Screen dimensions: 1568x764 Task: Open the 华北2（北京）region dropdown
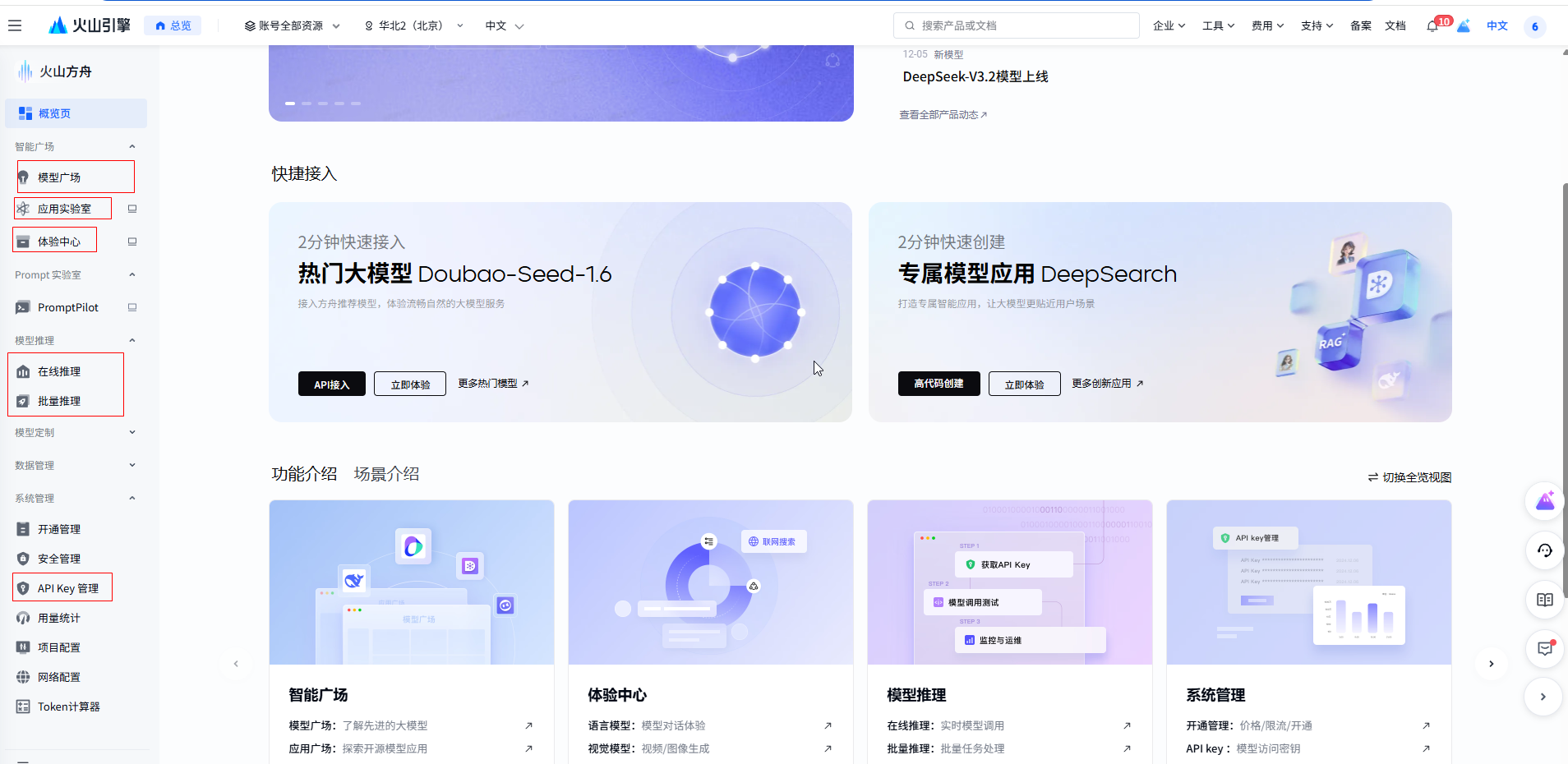click(414, 26)
